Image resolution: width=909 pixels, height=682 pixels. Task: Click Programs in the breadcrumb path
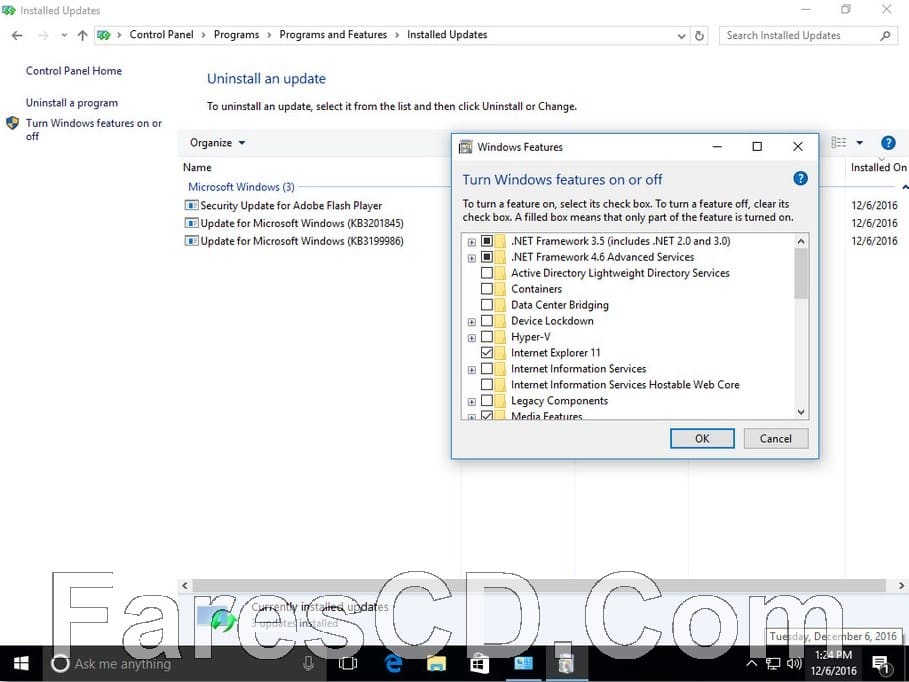(x=237, y=35)
